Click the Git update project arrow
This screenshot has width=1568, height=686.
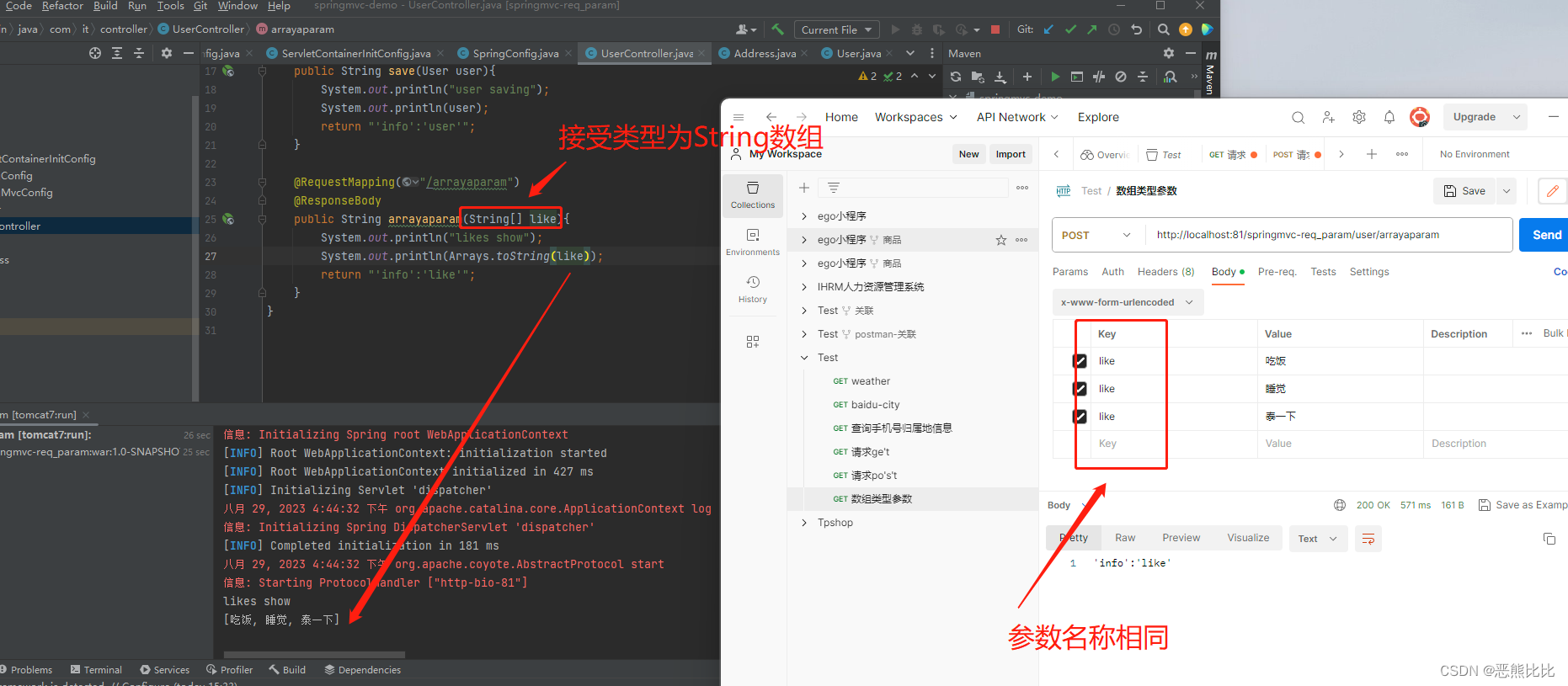1048,29
